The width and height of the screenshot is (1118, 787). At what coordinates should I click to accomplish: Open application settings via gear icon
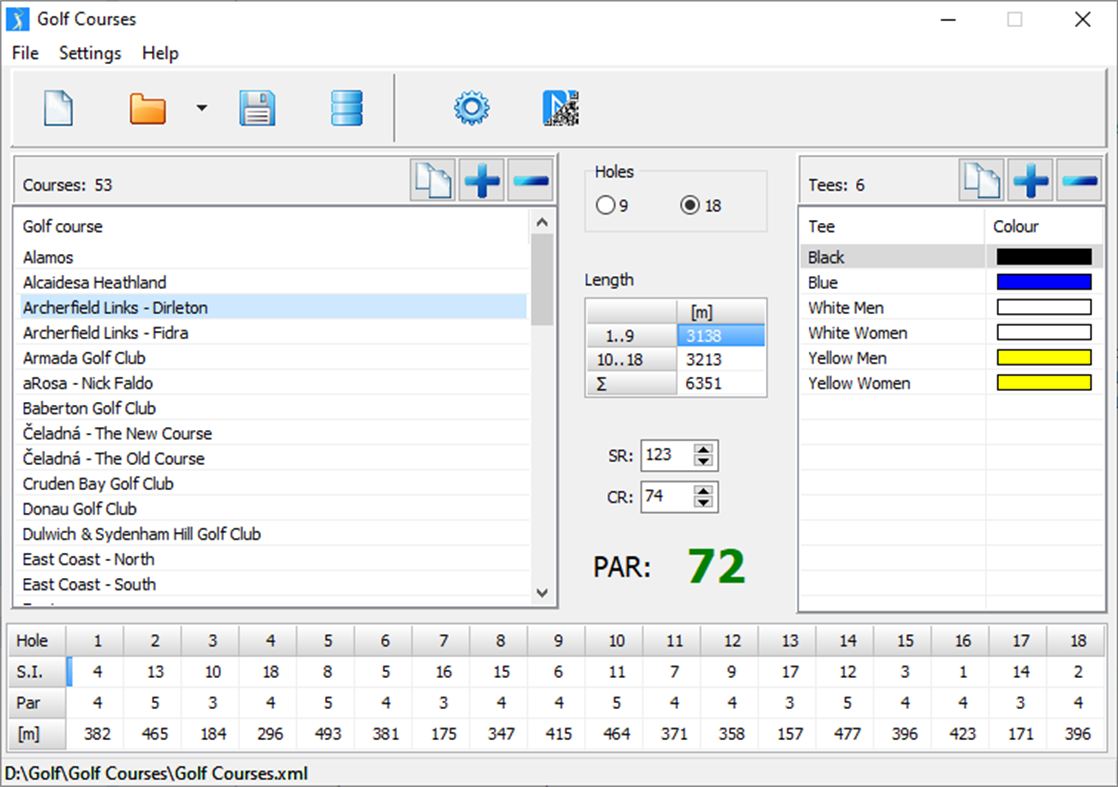pos(470,107)
